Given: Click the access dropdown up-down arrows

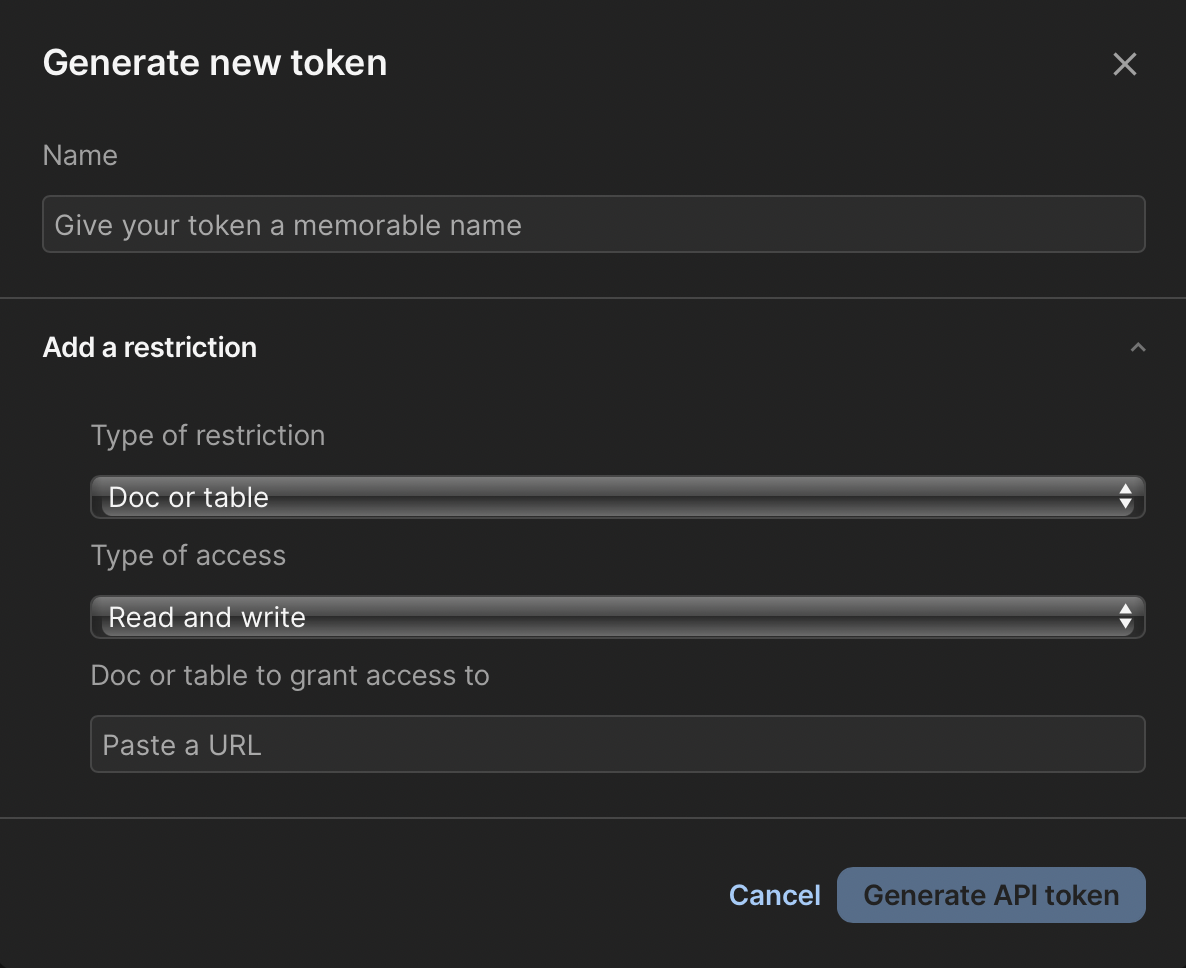Looking at the screenshot, I should [1125, 617].
